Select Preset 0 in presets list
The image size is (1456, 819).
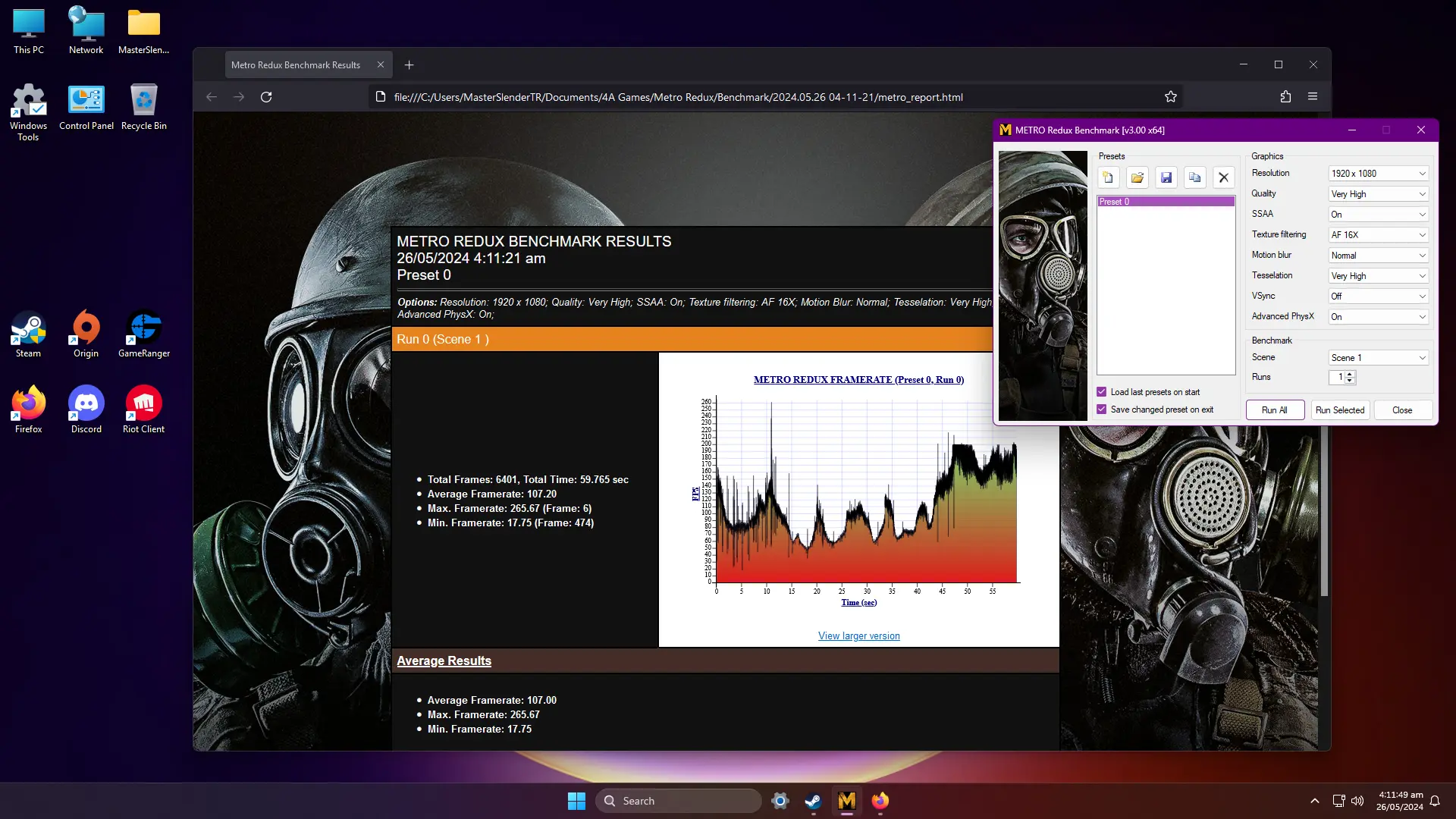(1166, 202)
